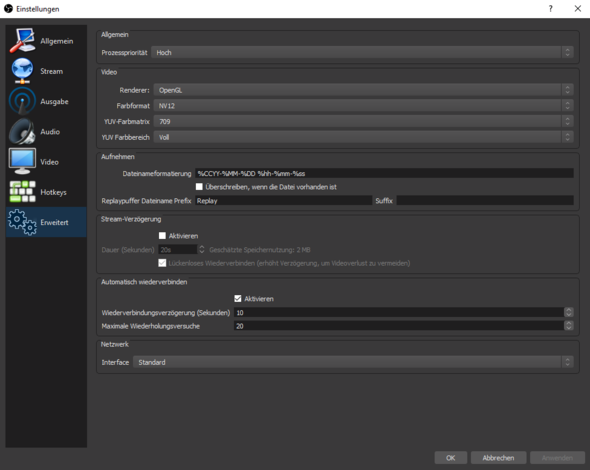
Task: Select the Allgemein tab label
Action: coord(57,41)
